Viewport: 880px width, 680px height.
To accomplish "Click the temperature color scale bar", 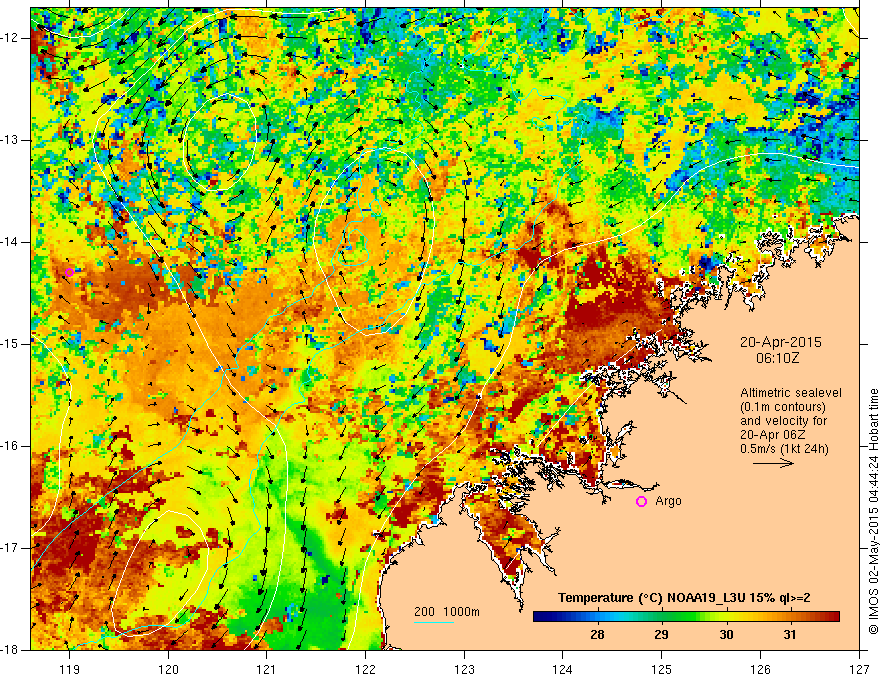I will pos(686,617).
